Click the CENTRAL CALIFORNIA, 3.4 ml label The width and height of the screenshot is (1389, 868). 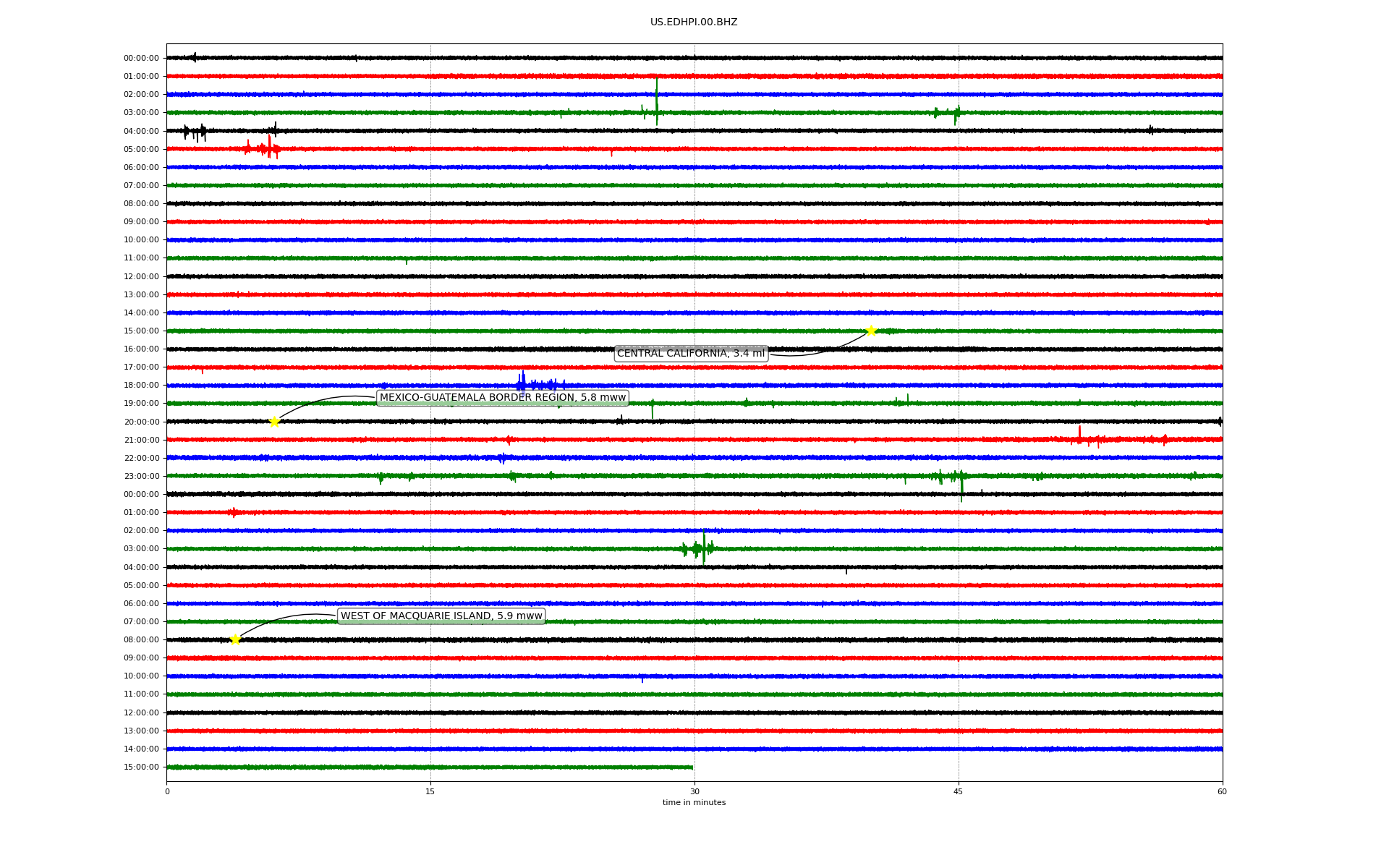(x=690, y=353)
